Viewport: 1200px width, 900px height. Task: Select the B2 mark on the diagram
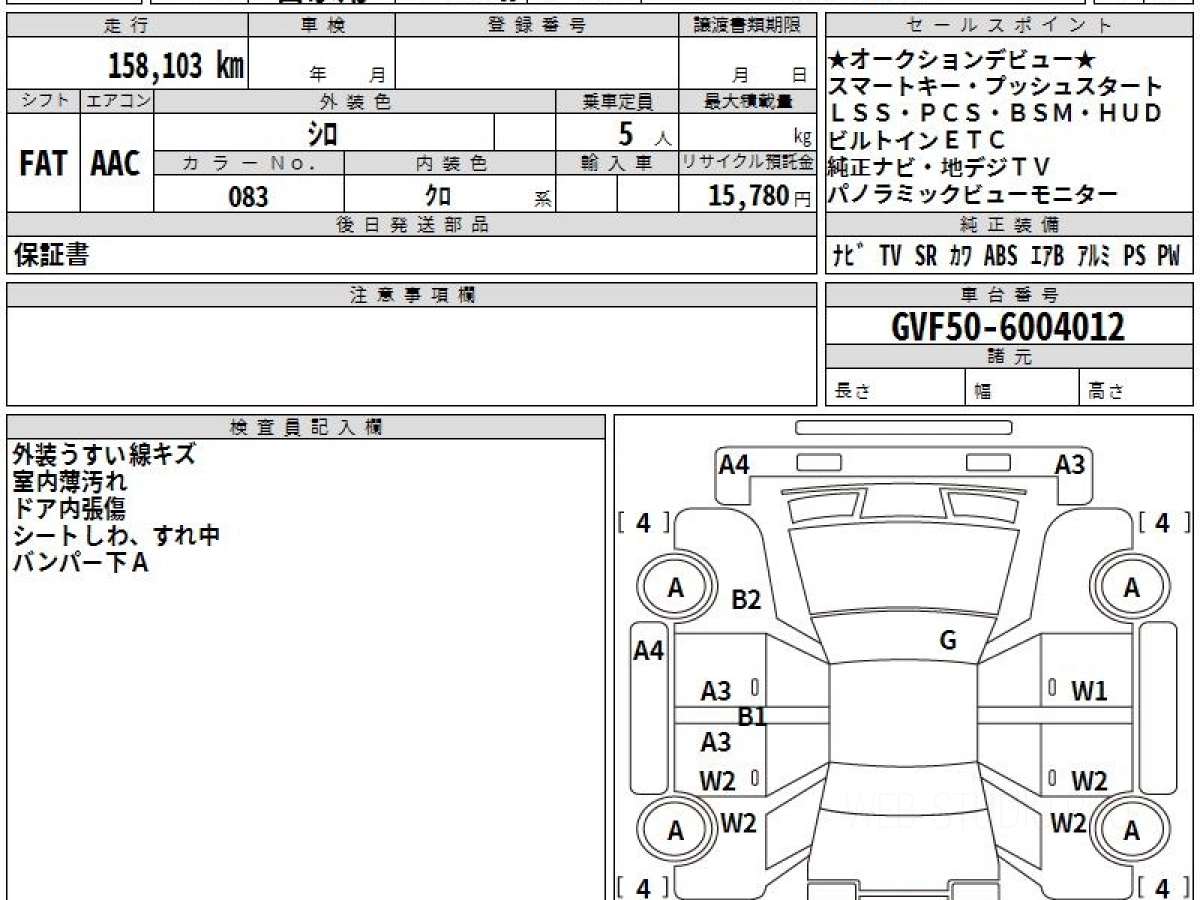click(x=746, y=600)
